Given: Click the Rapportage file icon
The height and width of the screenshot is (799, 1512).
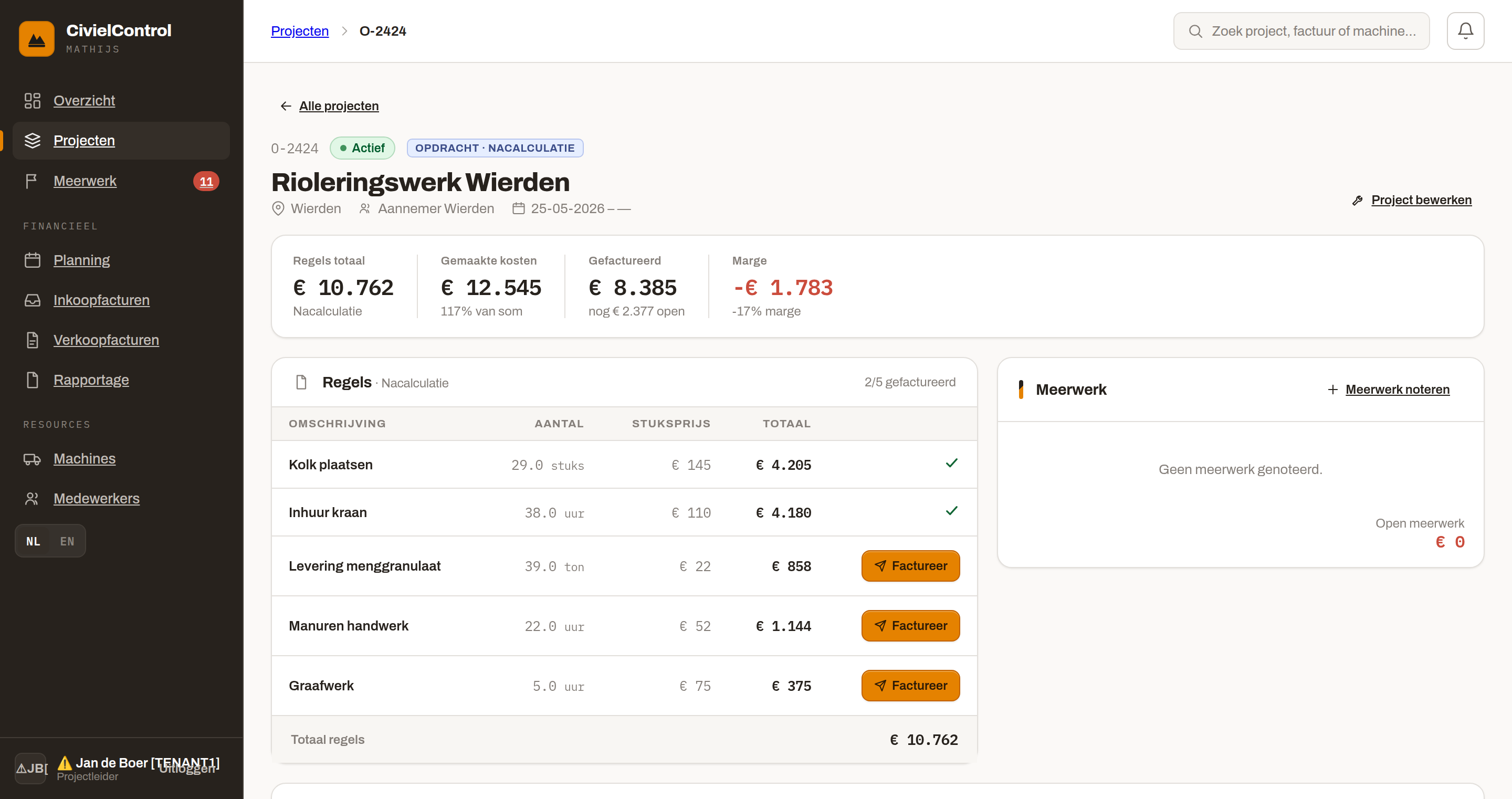Looking at the screenshot, I should point(32,380).
